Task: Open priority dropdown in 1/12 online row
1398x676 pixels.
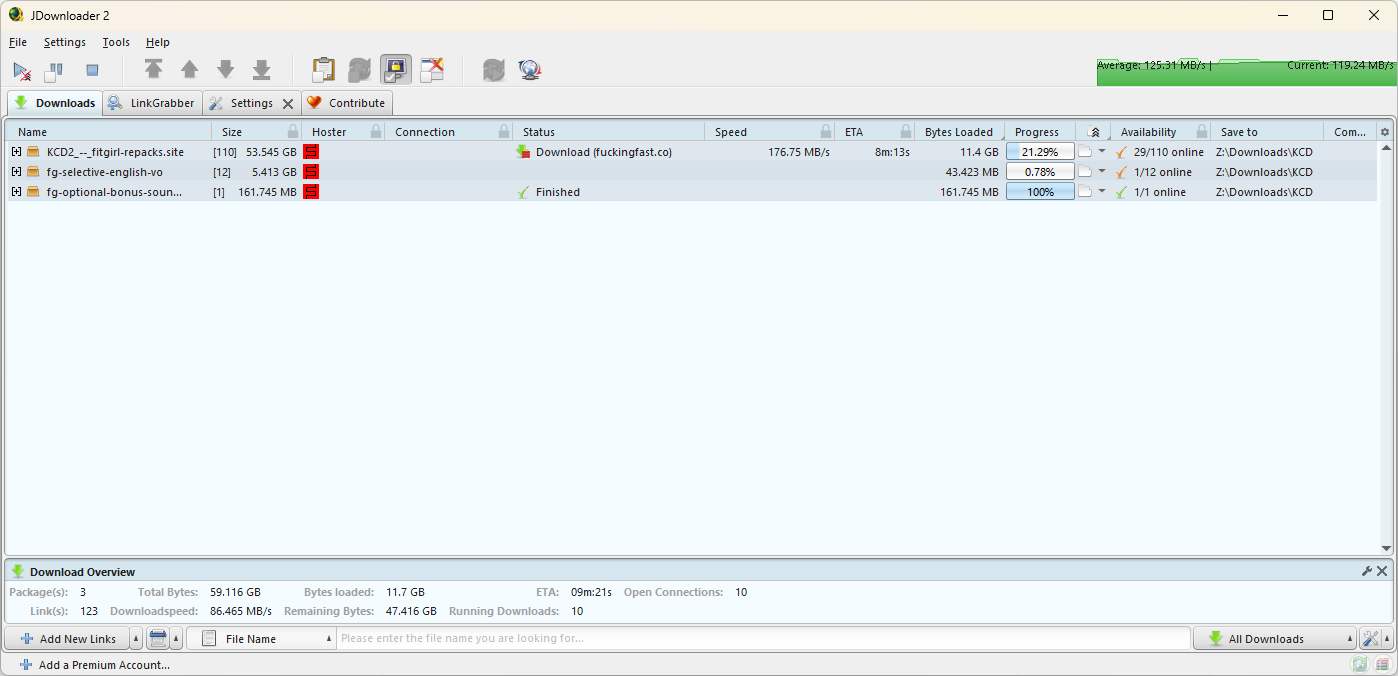Action: coord(1102,172)
